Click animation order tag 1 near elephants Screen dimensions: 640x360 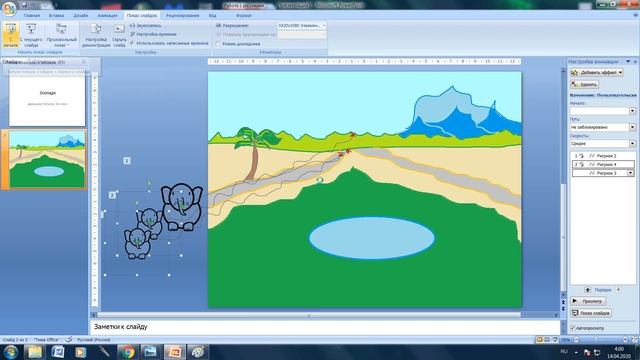127,161
